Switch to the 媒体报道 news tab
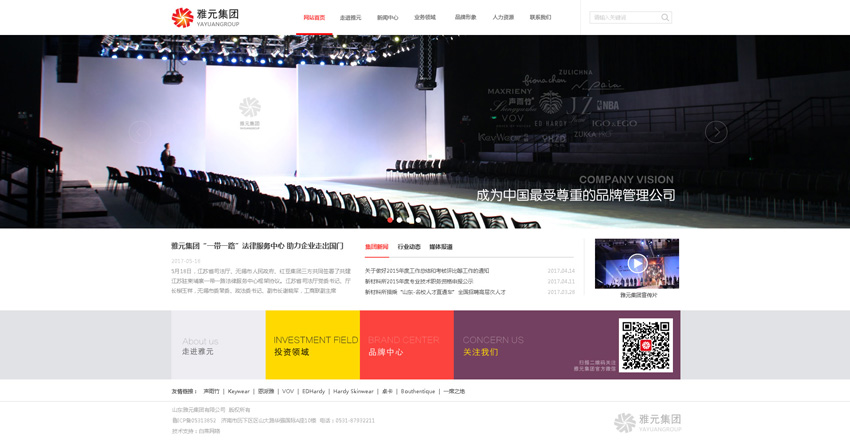Image resolution: width=850 pixels, height=445 pixels. pos(441,247)
